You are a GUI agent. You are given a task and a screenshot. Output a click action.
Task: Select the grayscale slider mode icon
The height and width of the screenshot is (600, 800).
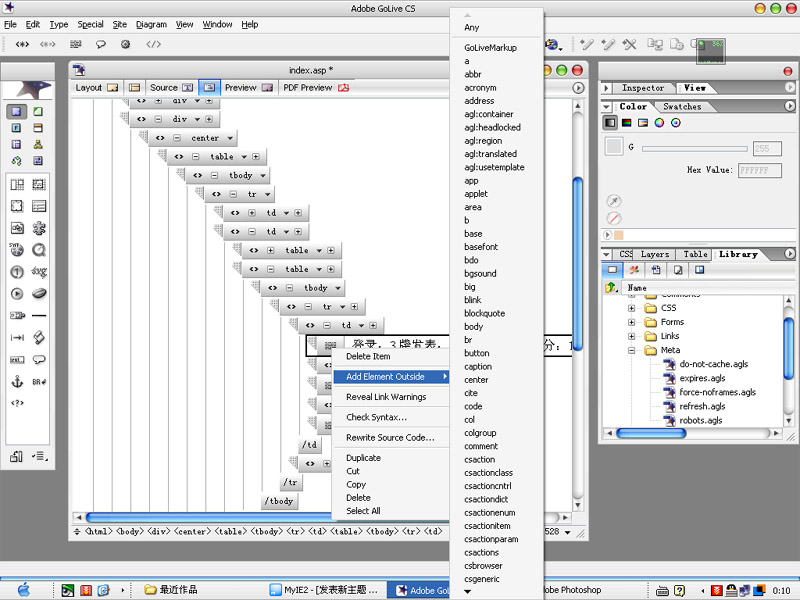coord(610,123)
